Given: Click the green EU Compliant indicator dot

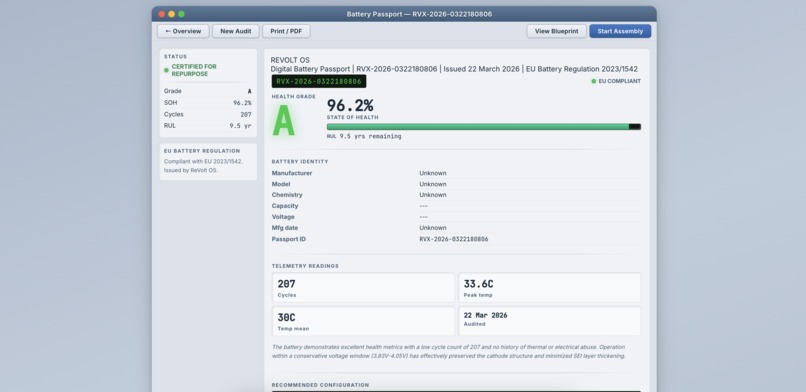Looking at the screenshot, I should [x=594, y=81].
